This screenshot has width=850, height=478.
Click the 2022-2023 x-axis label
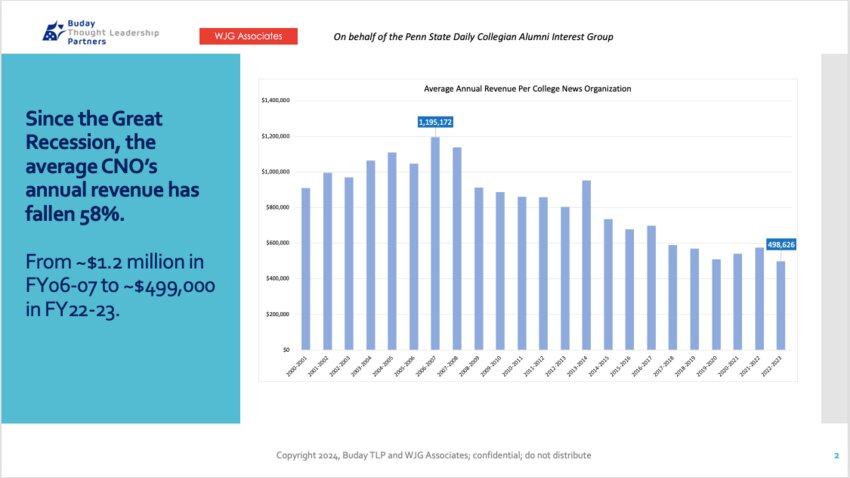[772, 366]
